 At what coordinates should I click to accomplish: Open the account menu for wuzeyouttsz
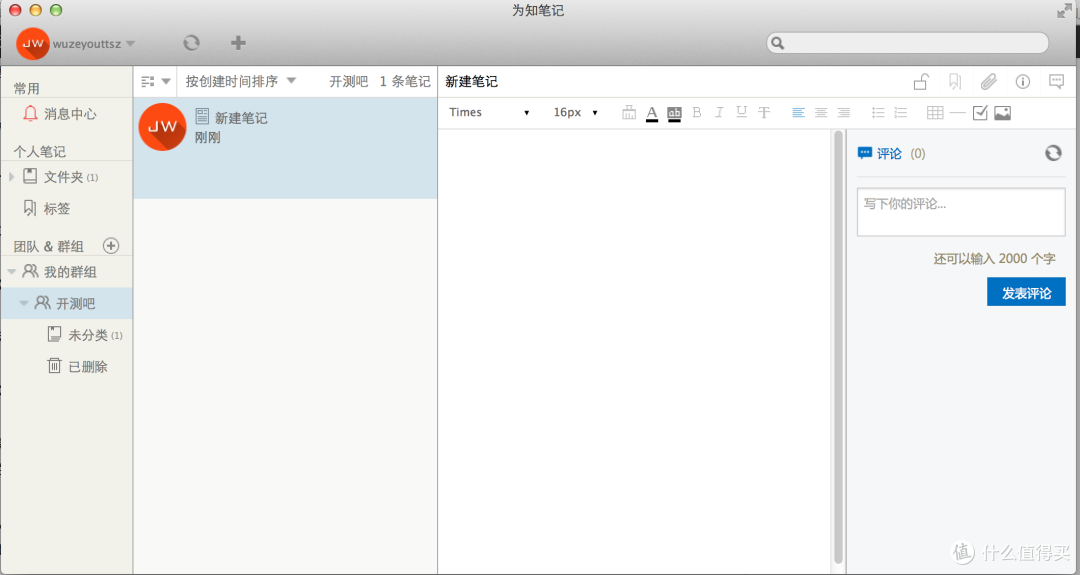point(94,43)
